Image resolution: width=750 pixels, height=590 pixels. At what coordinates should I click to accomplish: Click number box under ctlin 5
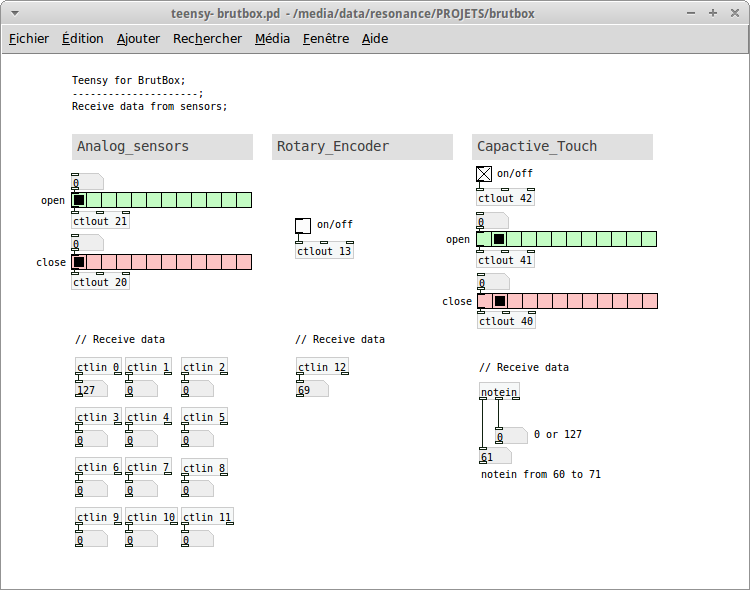click(x=198, y=439)
